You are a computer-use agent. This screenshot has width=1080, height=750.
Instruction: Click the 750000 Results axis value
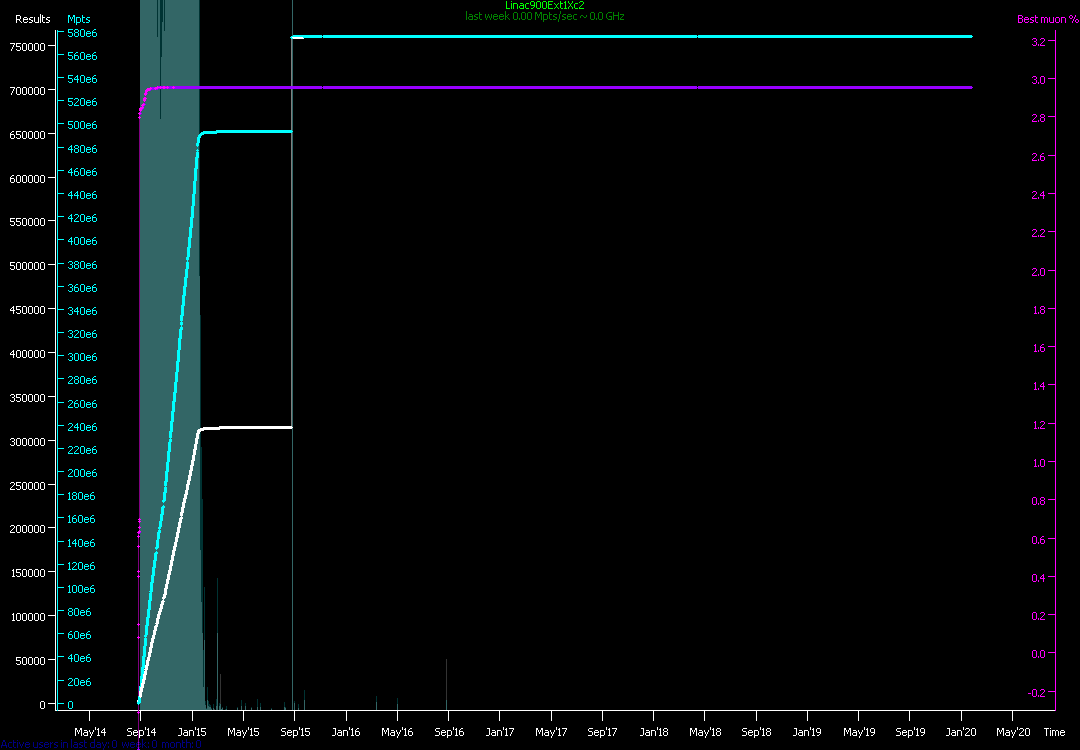click(28, 46)
